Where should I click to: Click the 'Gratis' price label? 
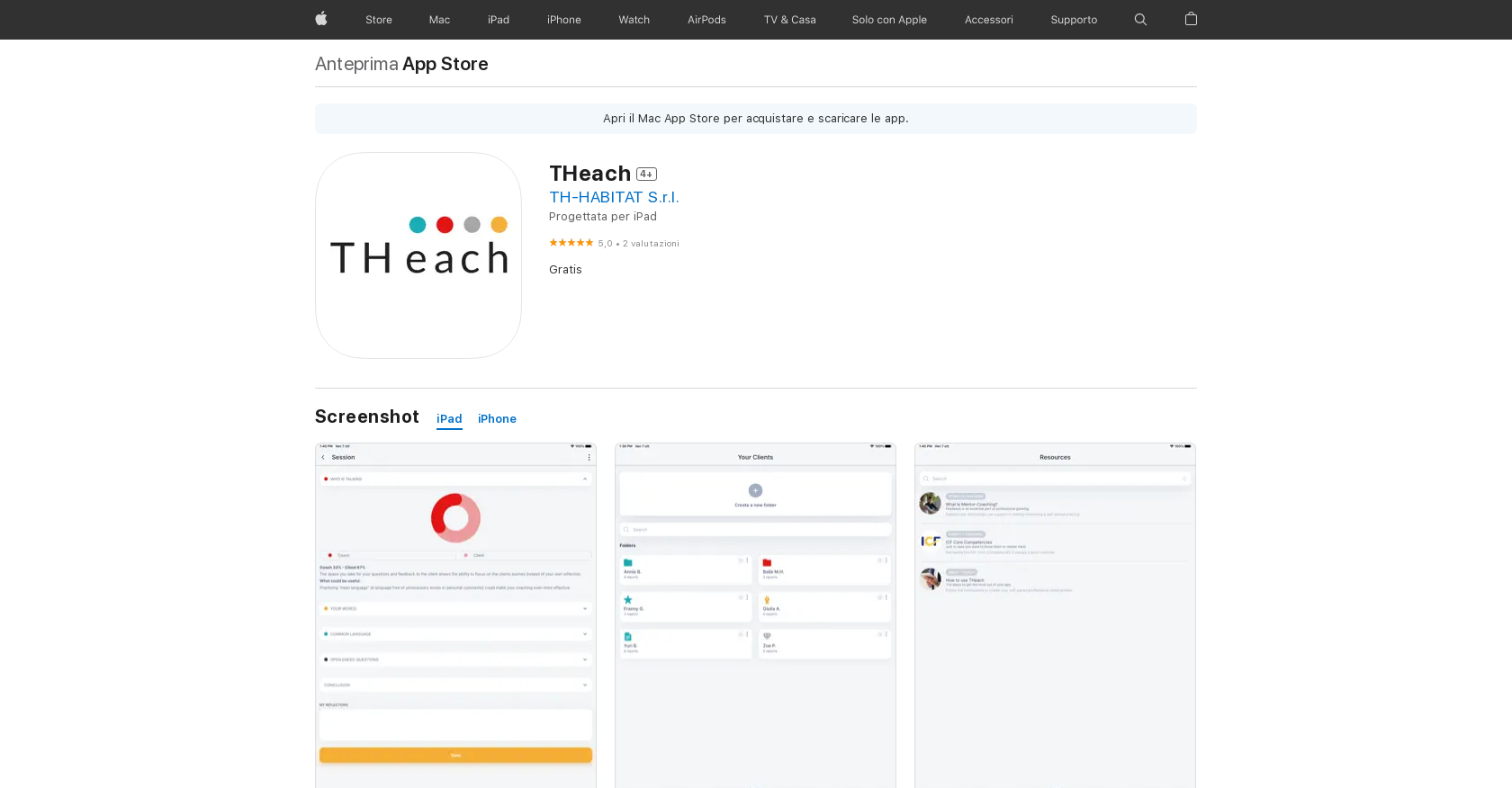pyautogui.click(x=565, y=270)
